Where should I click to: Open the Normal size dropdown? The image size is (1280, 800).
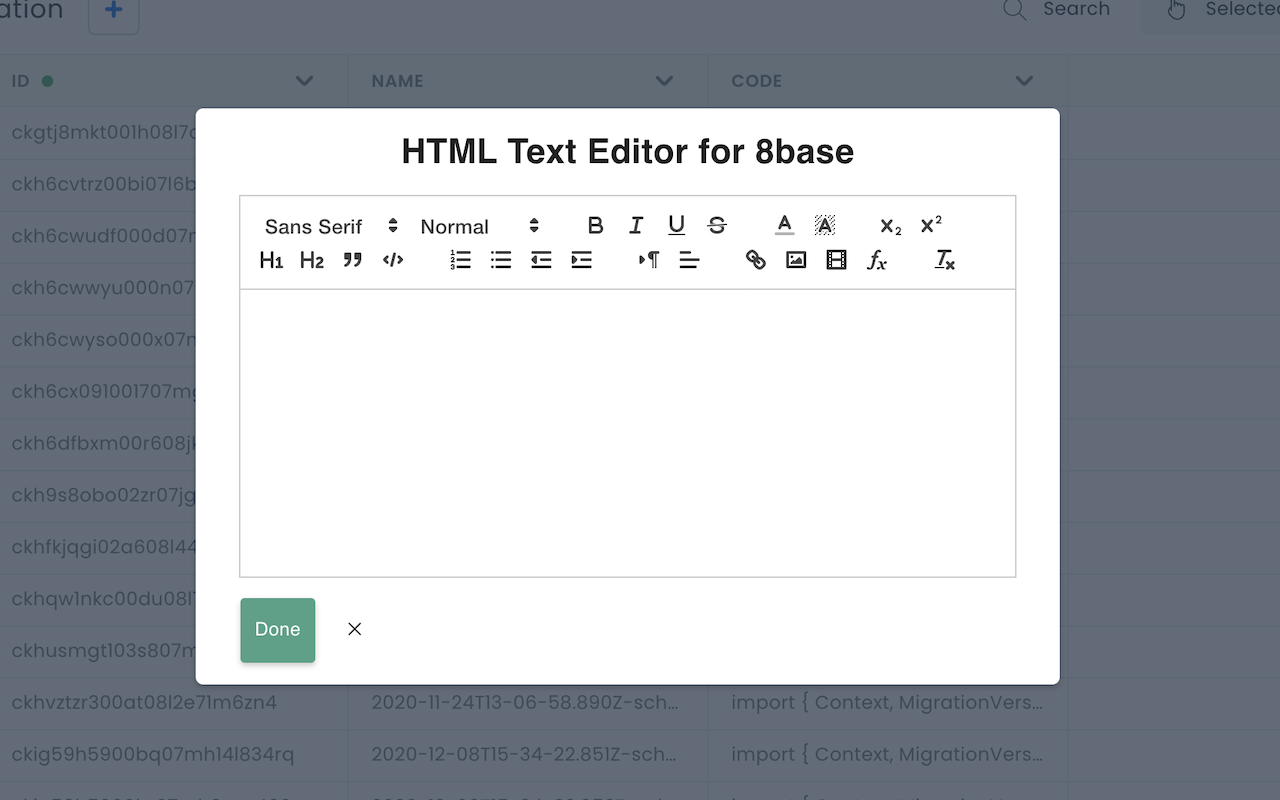coord(480,226)
